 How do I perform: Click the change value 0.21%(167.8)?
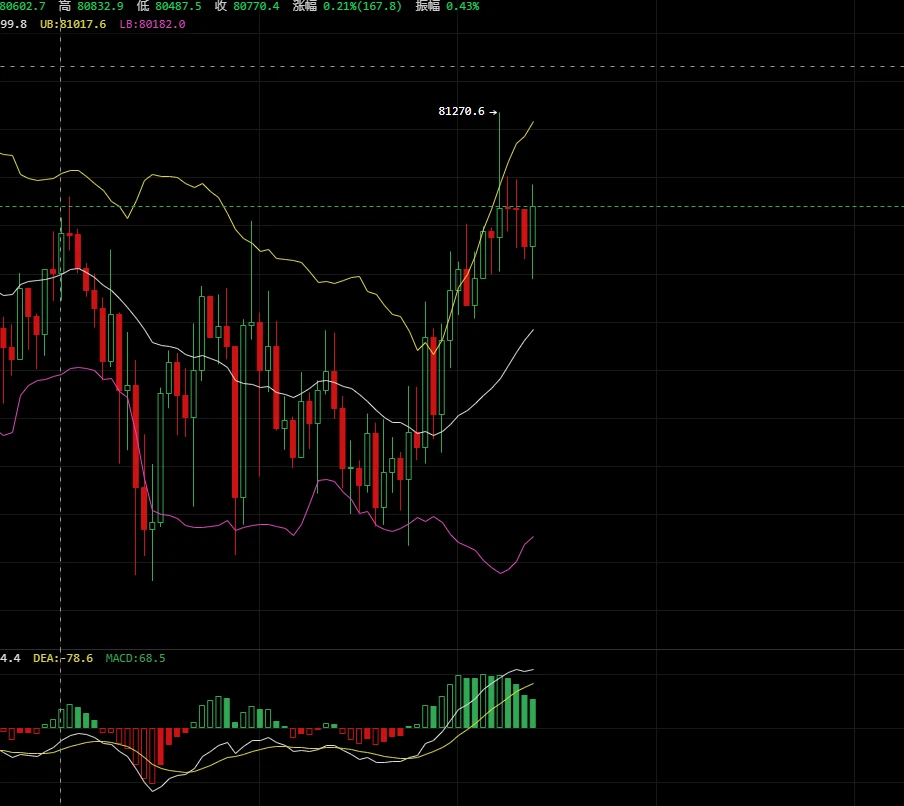click(362, 6)
